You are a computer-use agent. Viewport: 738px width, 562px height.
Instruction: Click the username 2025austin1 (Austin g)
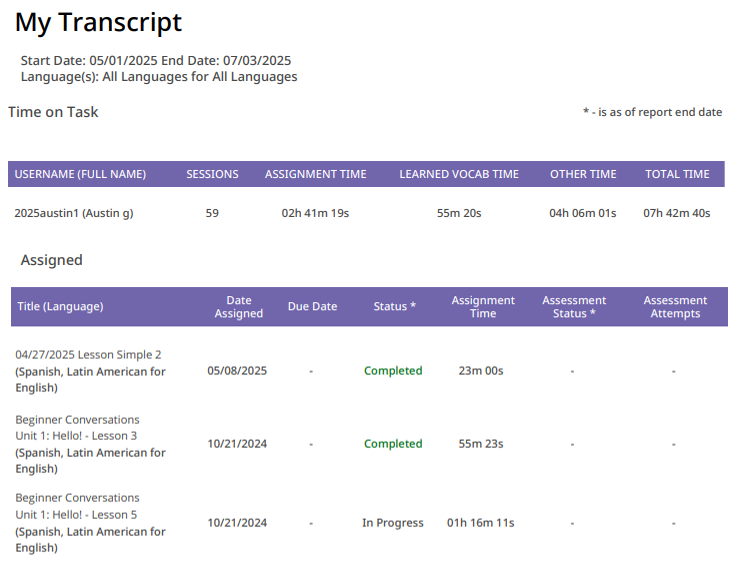[74, 213]
